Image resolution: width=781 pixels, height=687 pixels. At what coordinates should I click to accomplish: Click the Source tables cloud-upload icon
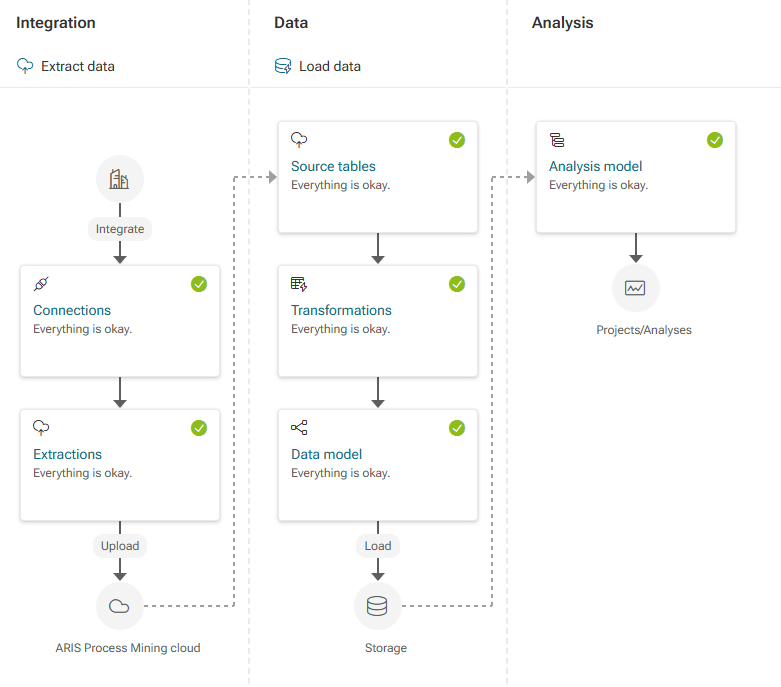coord(299,139)
